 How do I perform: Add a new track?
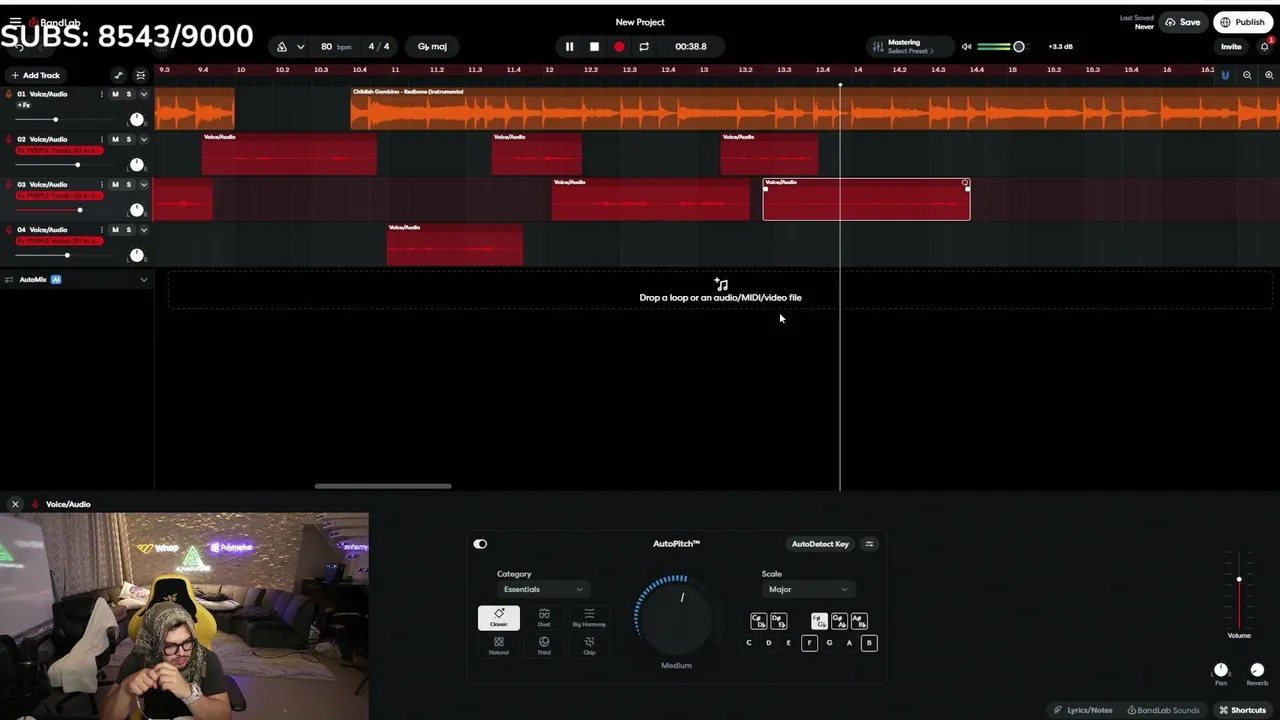click(x=35, y=75)
